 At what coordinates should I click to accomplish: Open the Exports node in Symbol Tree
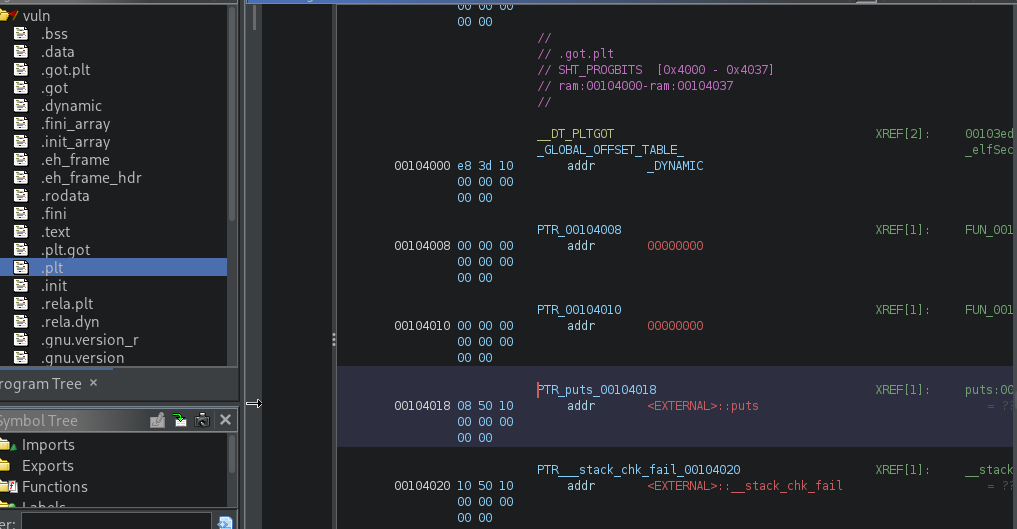[47, 466]
